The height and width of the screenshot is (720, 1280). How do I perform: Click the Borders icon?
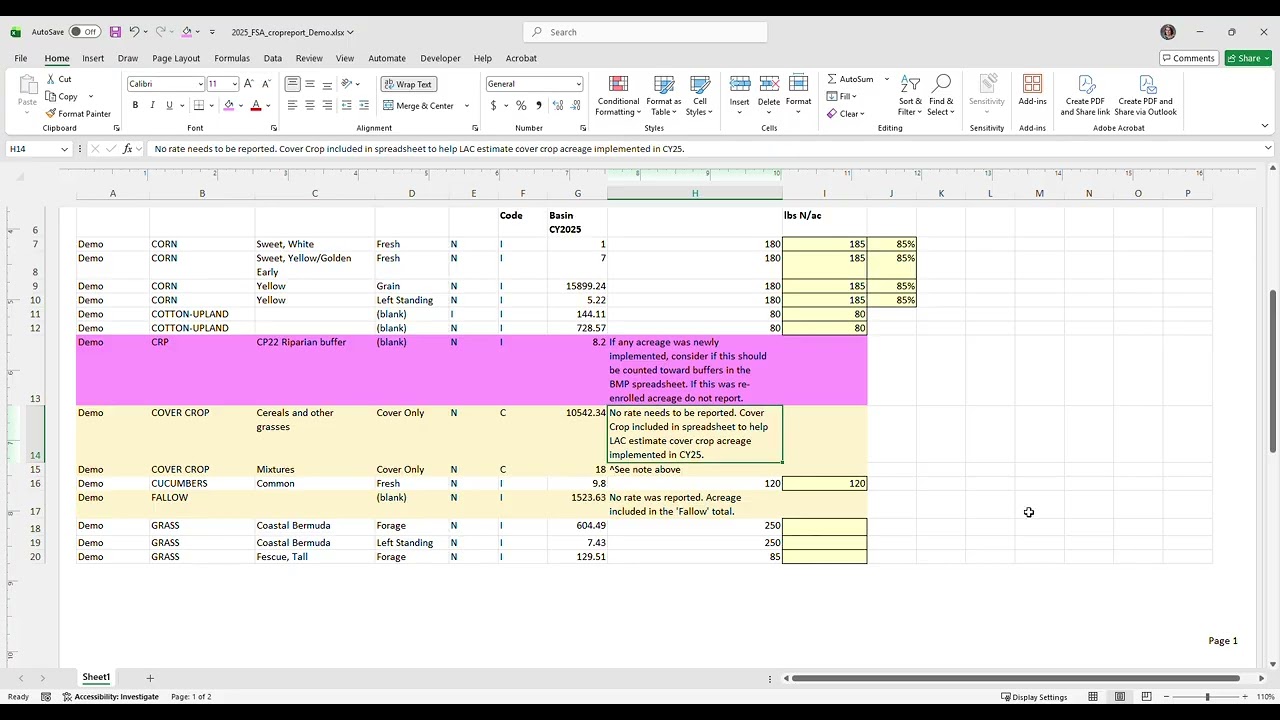(199, 105)
